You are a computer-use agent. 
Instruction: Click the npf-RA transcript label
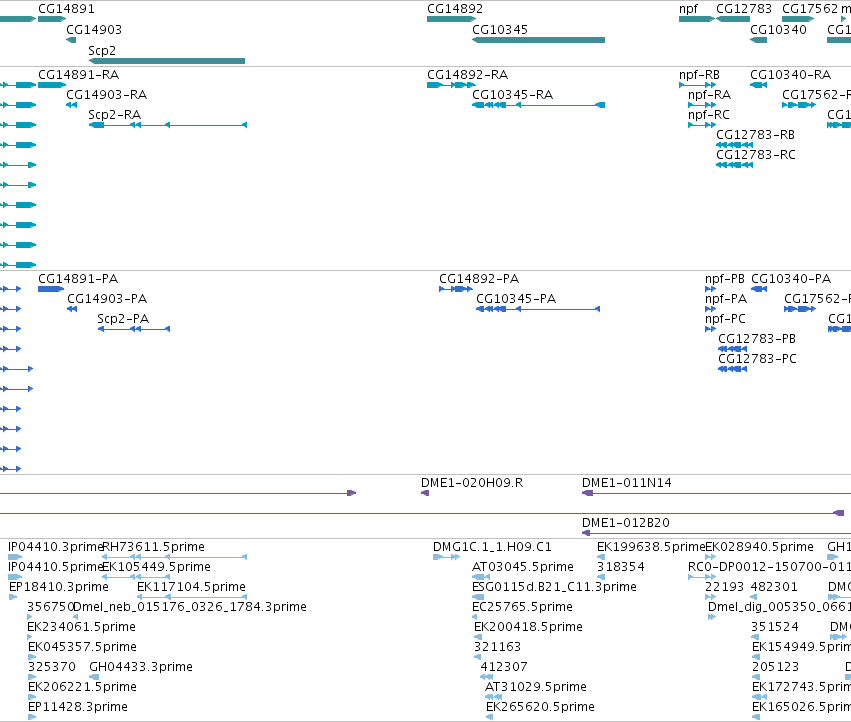click(709, 95)
